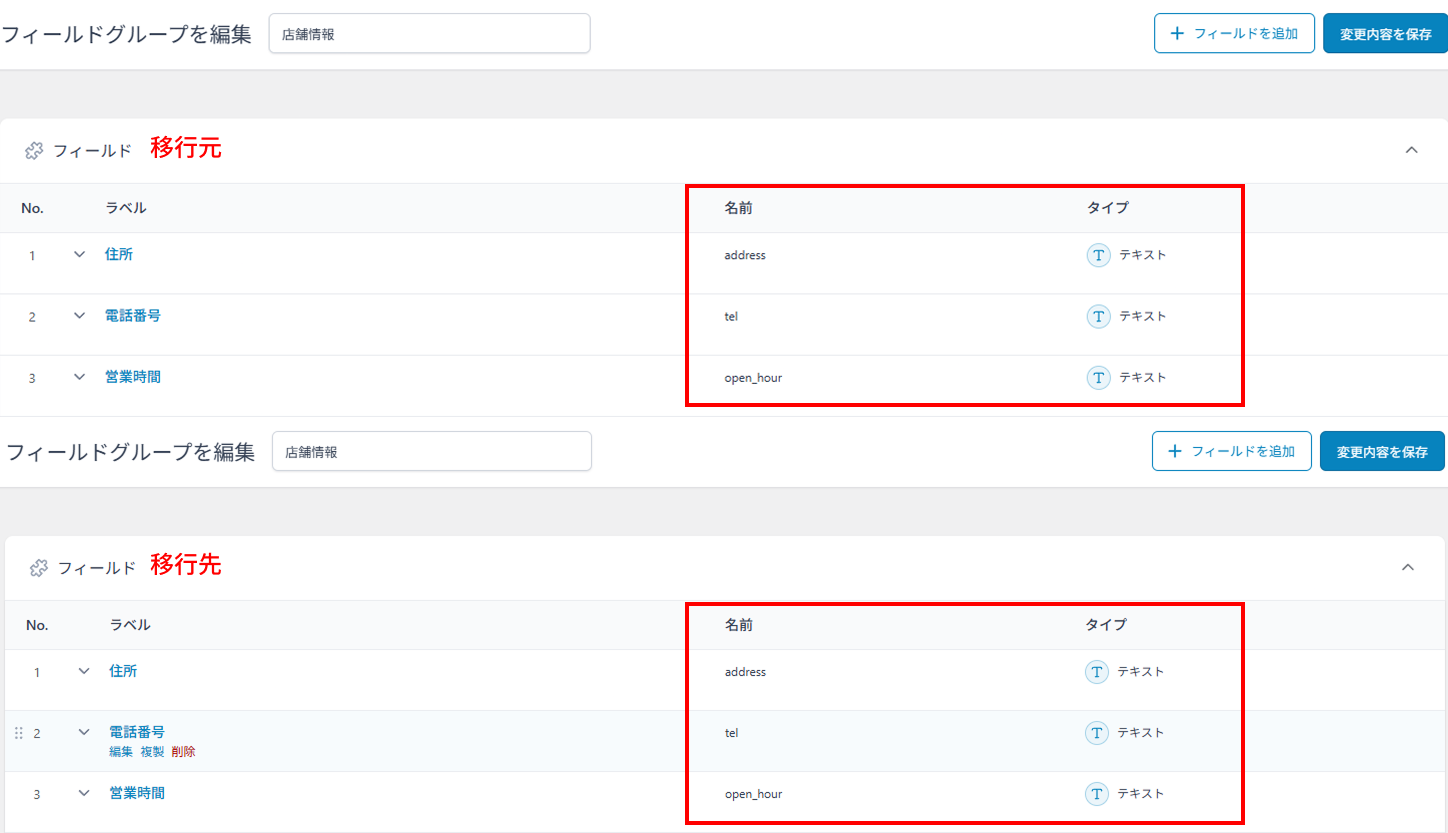Expand the 営業時間 row chevron in 移行先 list
The width and height of the screenshot is (1448, 833).
coord(84,793)
